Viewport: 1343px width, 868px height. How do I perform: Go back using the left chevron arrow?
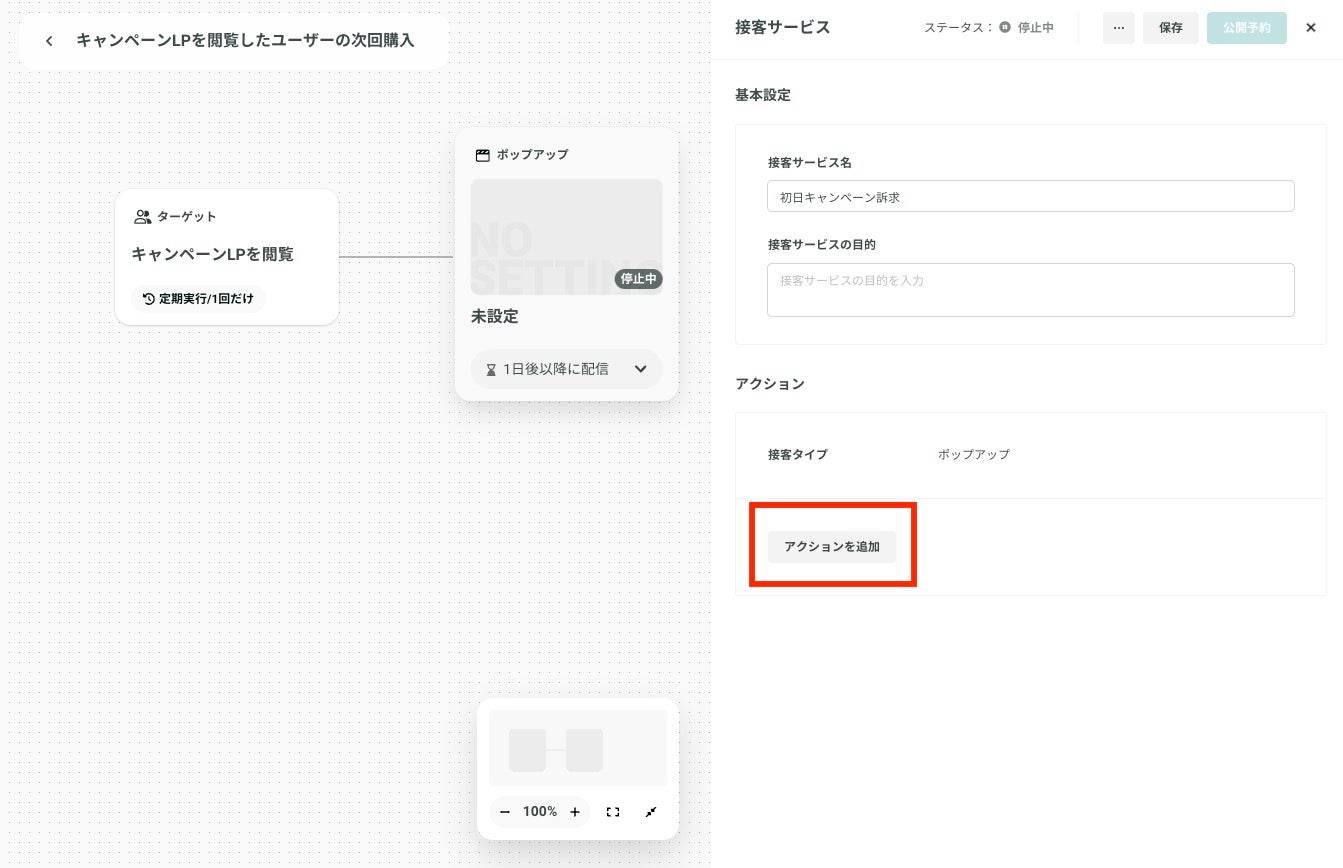pos(49,41)
